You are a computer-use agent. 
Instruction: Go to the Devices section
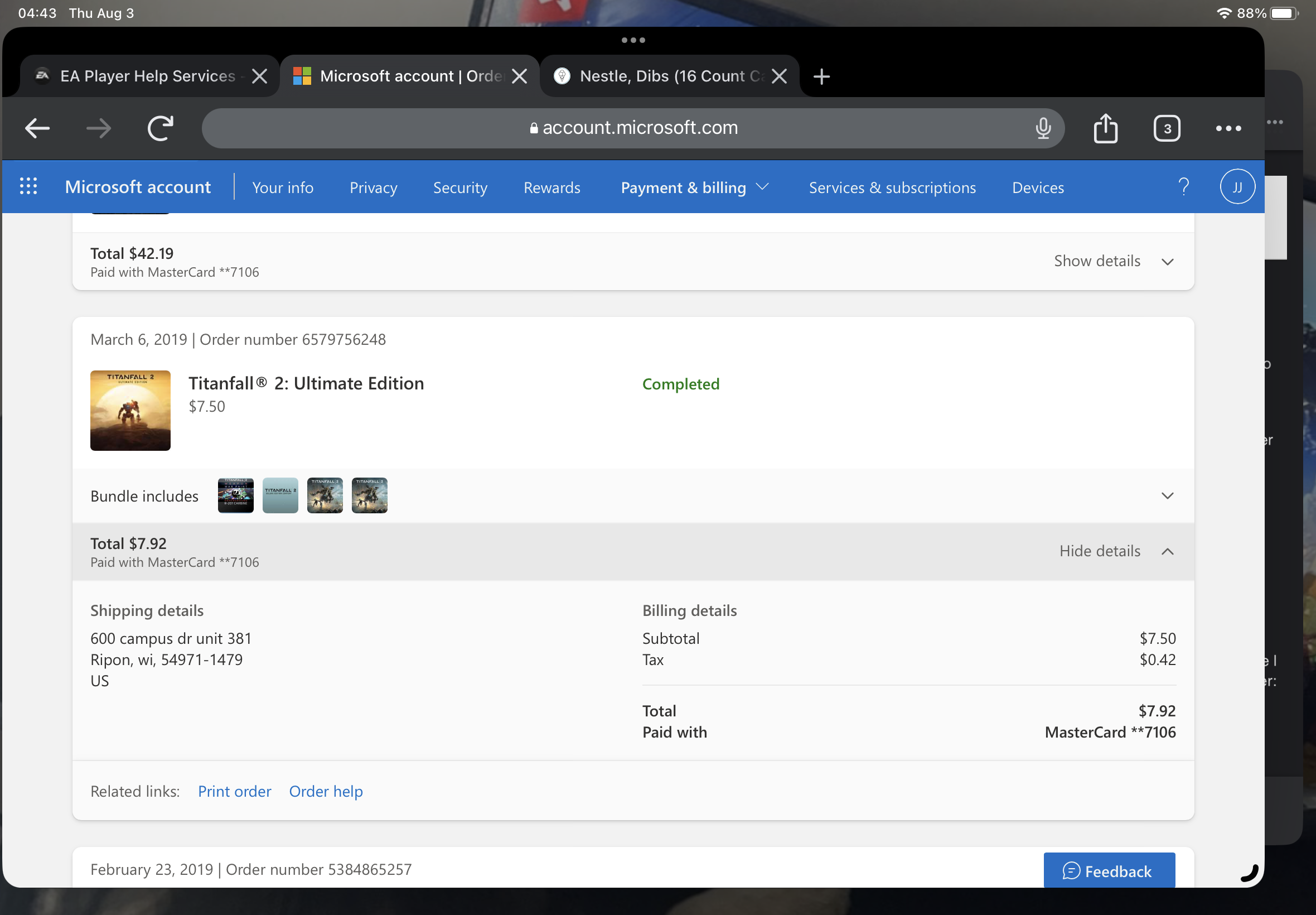point(1038,187)
